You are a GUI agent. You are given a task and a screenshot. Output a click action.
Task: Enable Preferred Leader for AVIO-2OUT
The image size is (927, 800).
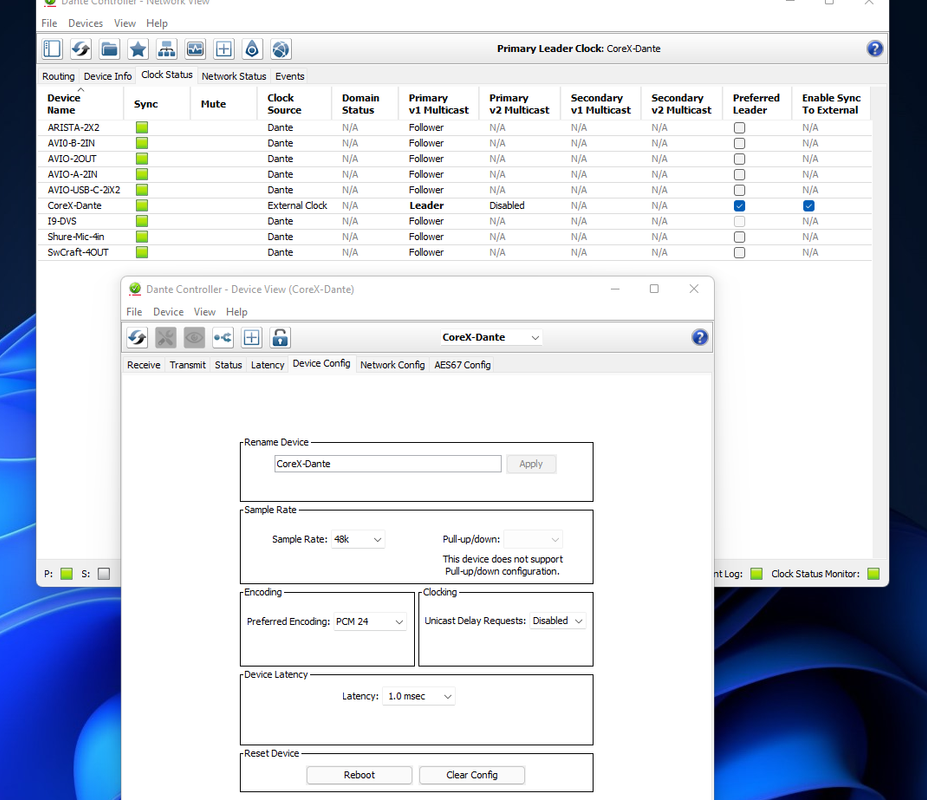(x=739, y=159)
